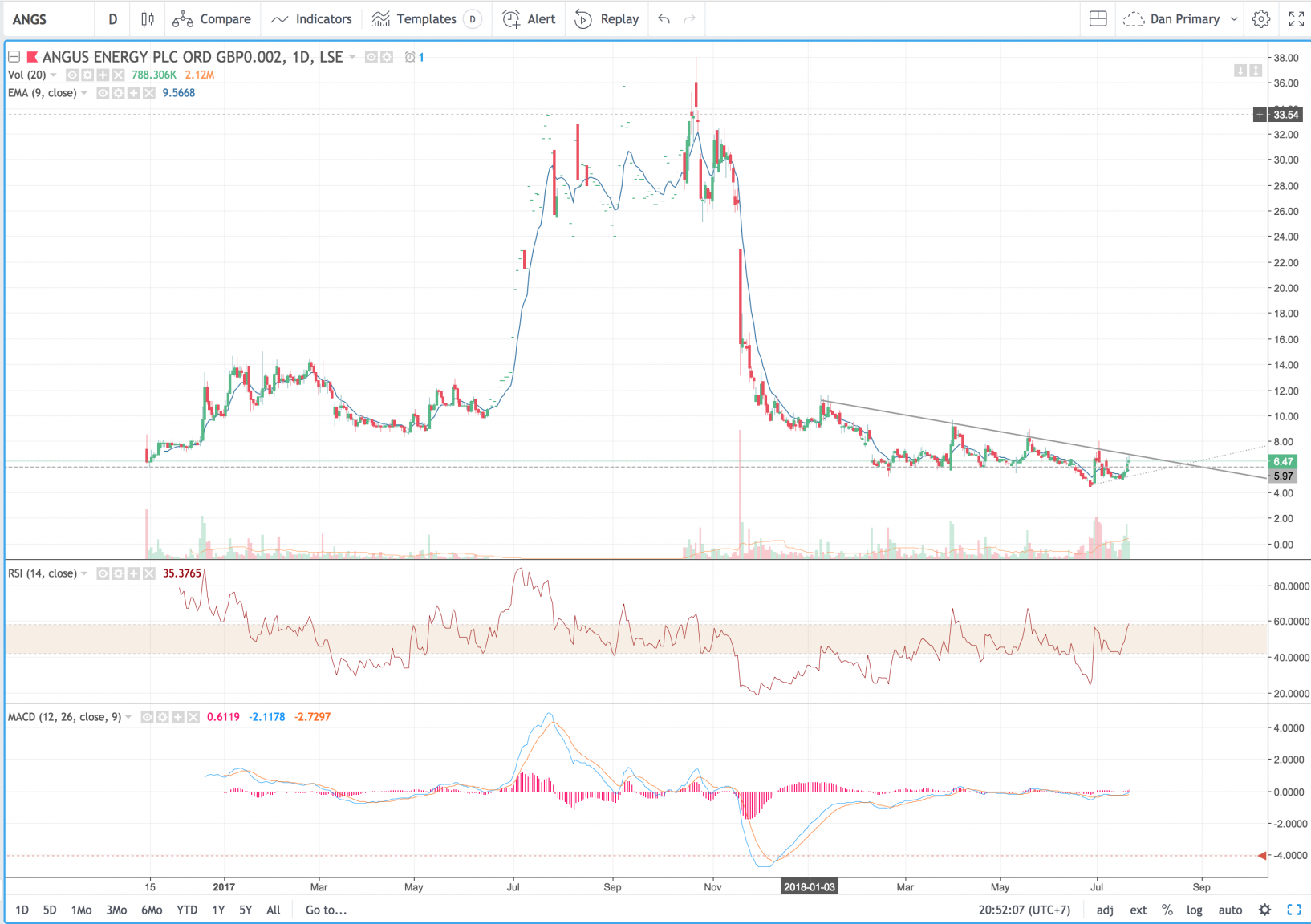Create a price Alert
The image size is (1311, 924).
529,19
